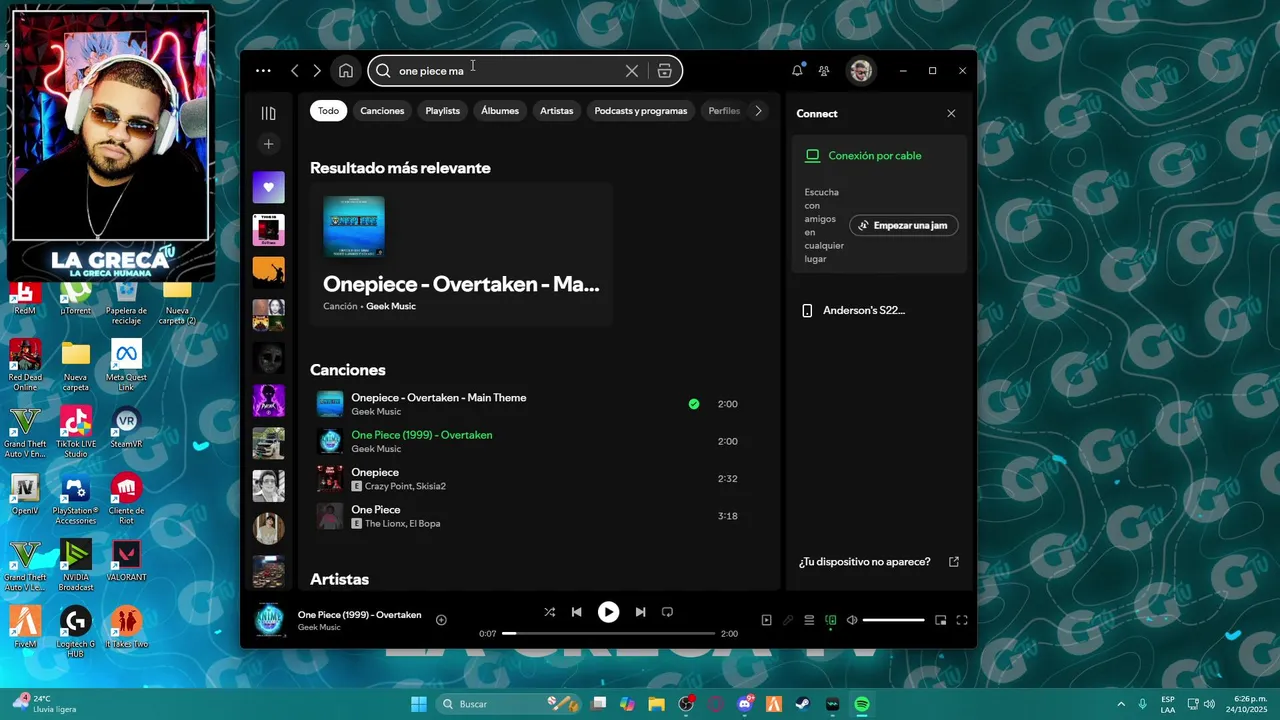This screenshot has width=1280, height=720.
Task: Create a playlist with the plus icon
Action: pyautogui.click(x=268, y=144)
